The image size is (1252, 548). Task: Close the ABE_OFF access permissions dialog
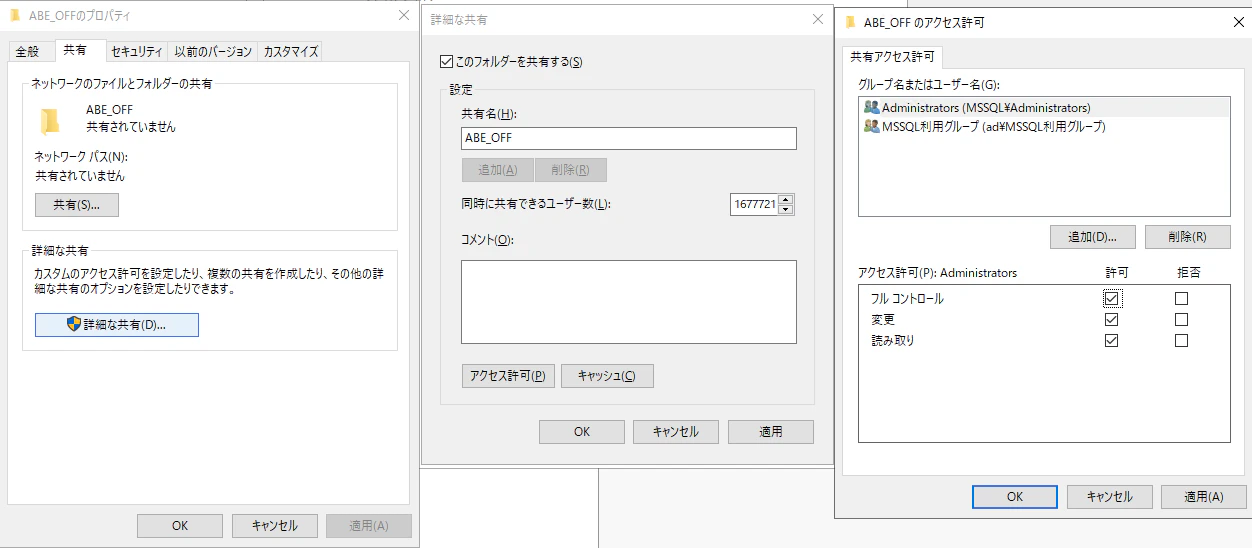click(1239, 22)
